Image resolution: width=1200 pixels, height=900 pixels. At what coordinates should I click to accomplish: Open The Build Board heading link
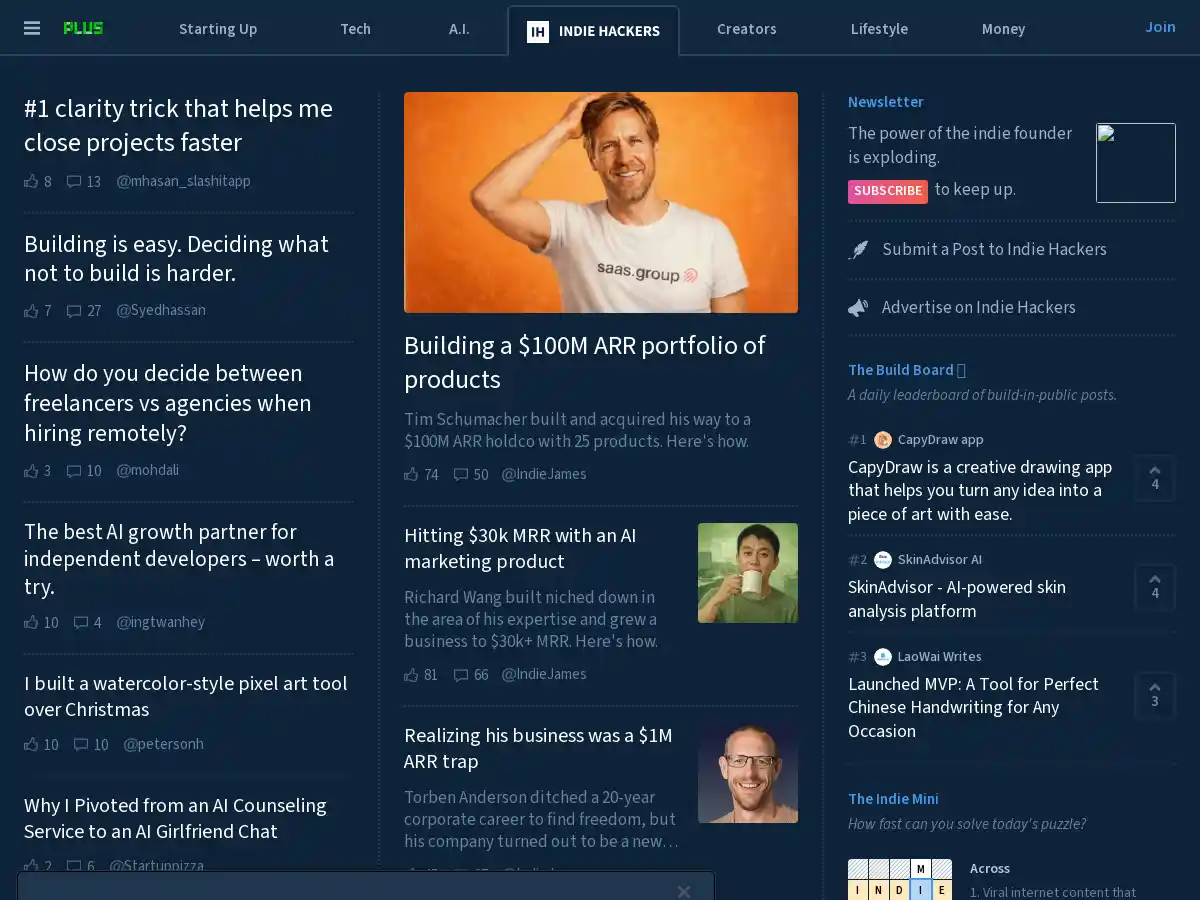coord(900,370)
